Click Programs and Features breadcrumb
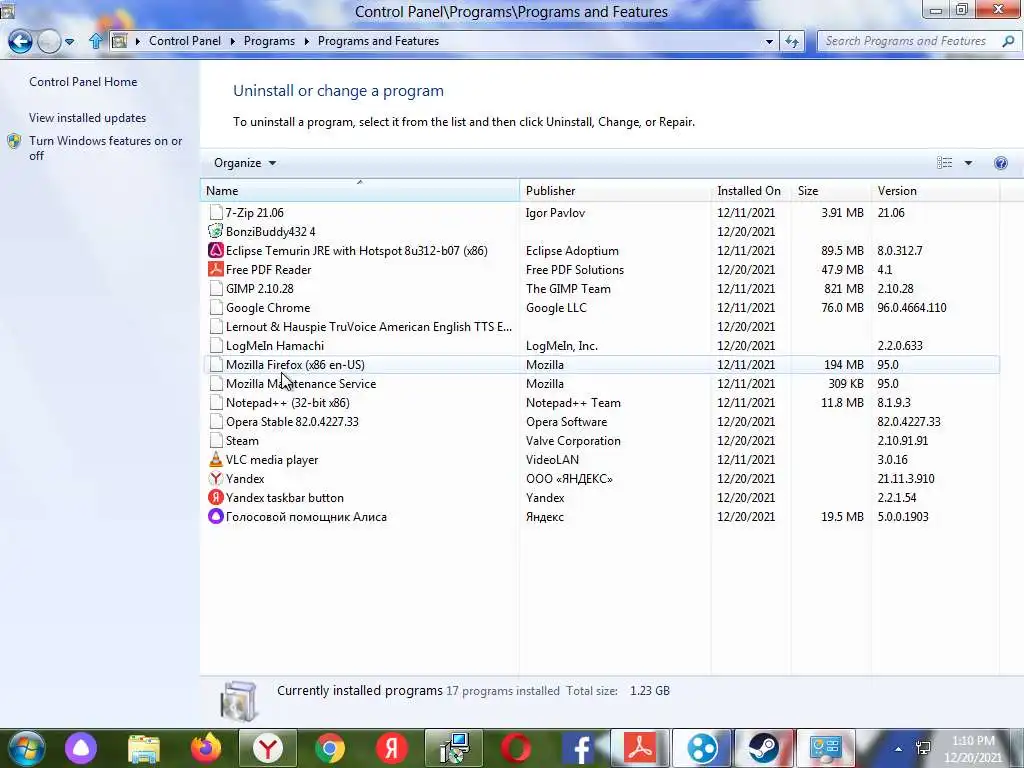Screen dimensions: 1024x768 pyautogui.click(x=378, y=40)
